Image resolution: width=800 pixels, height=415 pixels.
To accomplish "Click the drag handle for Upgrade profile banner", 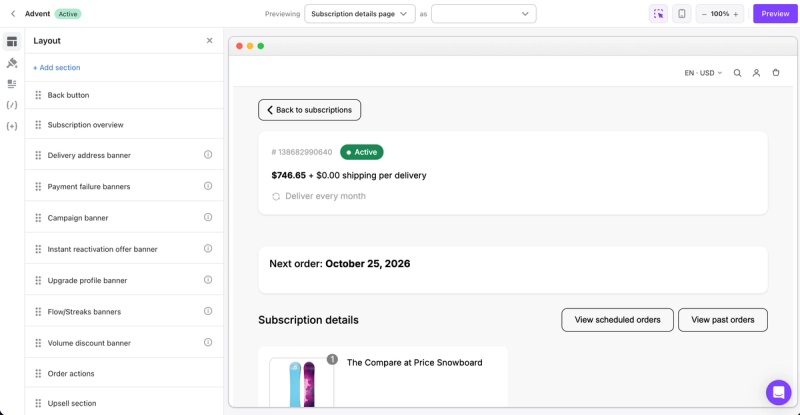I will [x=38, y=280].
